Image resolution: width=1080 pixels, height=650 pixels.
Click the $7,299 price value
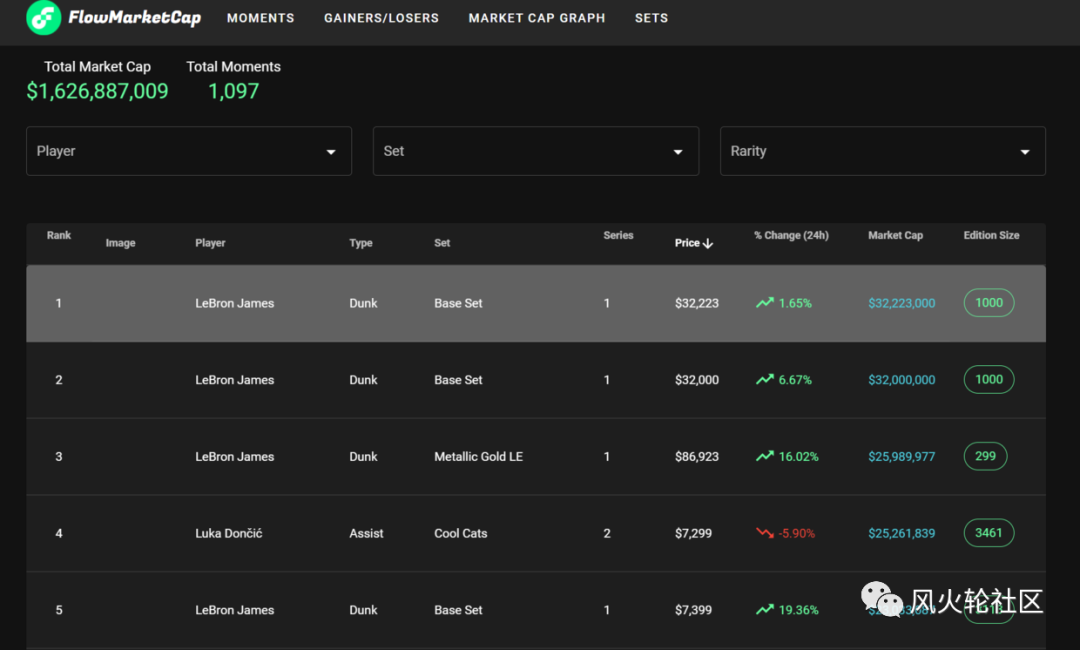click(x=694, y=533)
